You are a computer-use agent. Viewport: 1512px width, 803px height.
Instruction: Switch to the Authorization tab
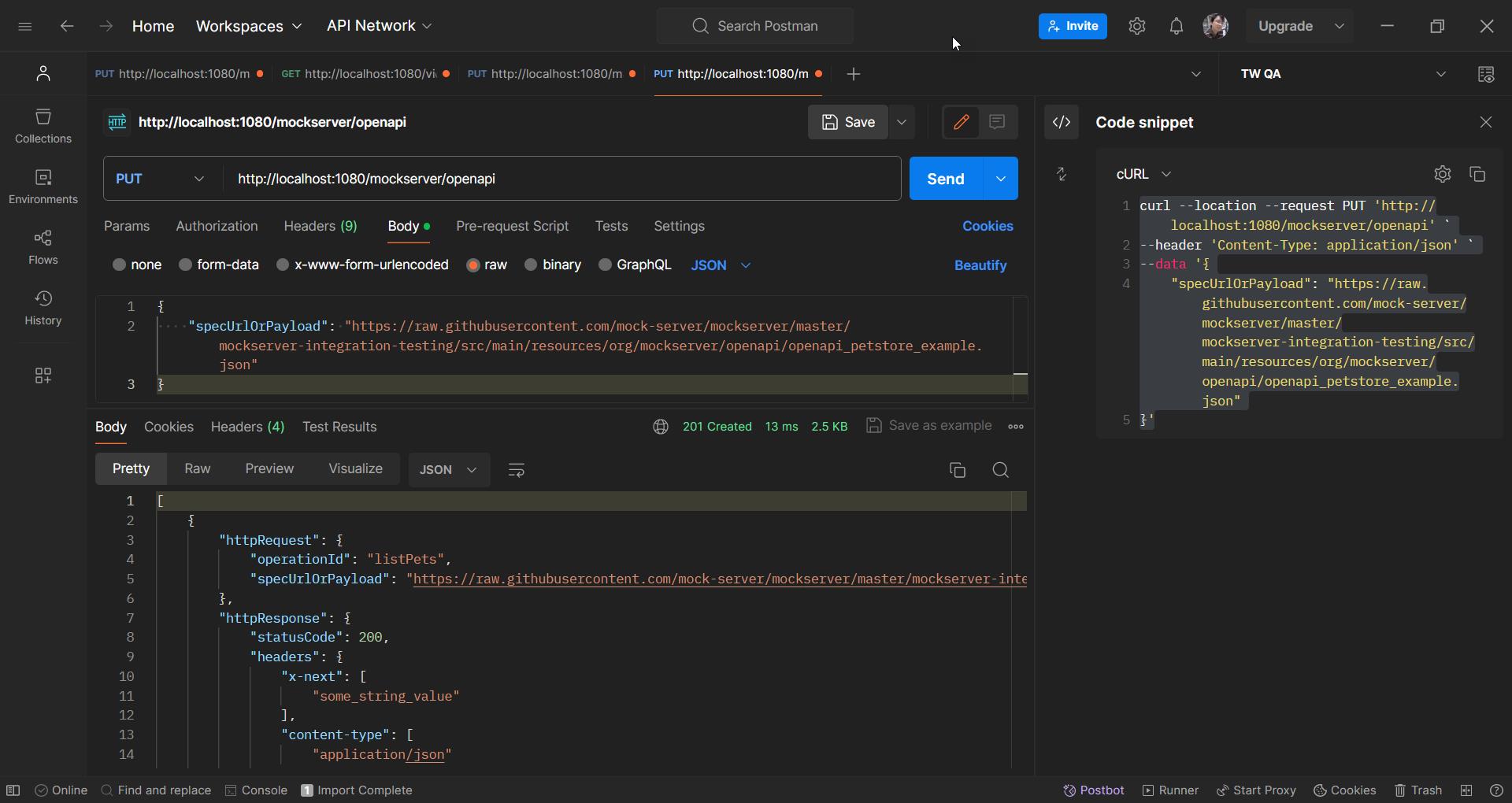coord(217,227)
